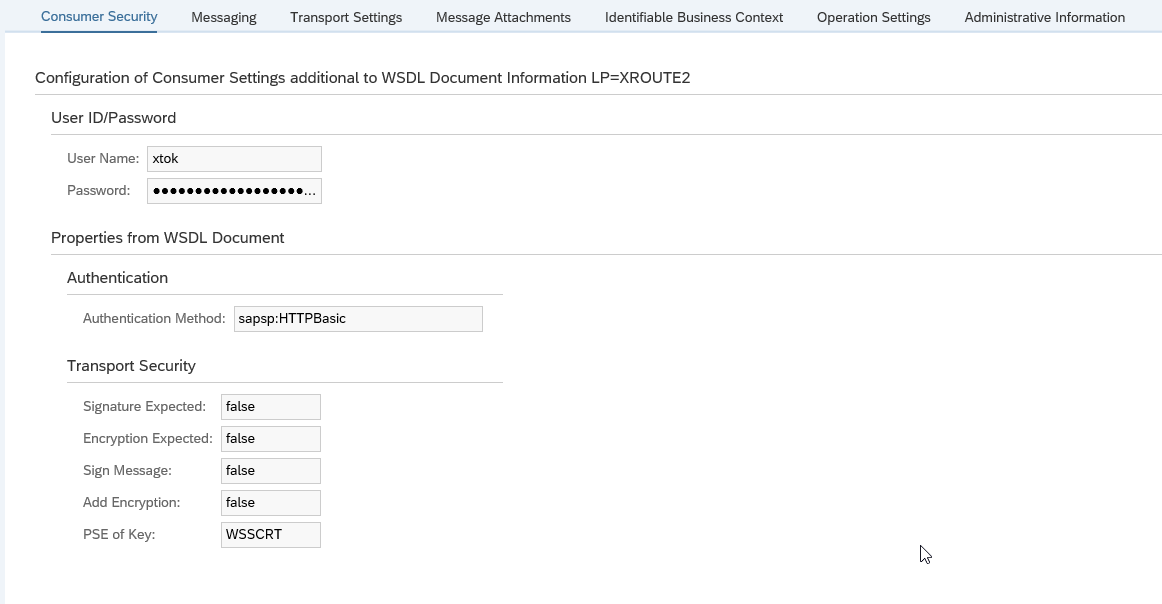Click the Configuration of Consumer Settings title
This screenshot has height=604, width=1162.
point(362,78)
